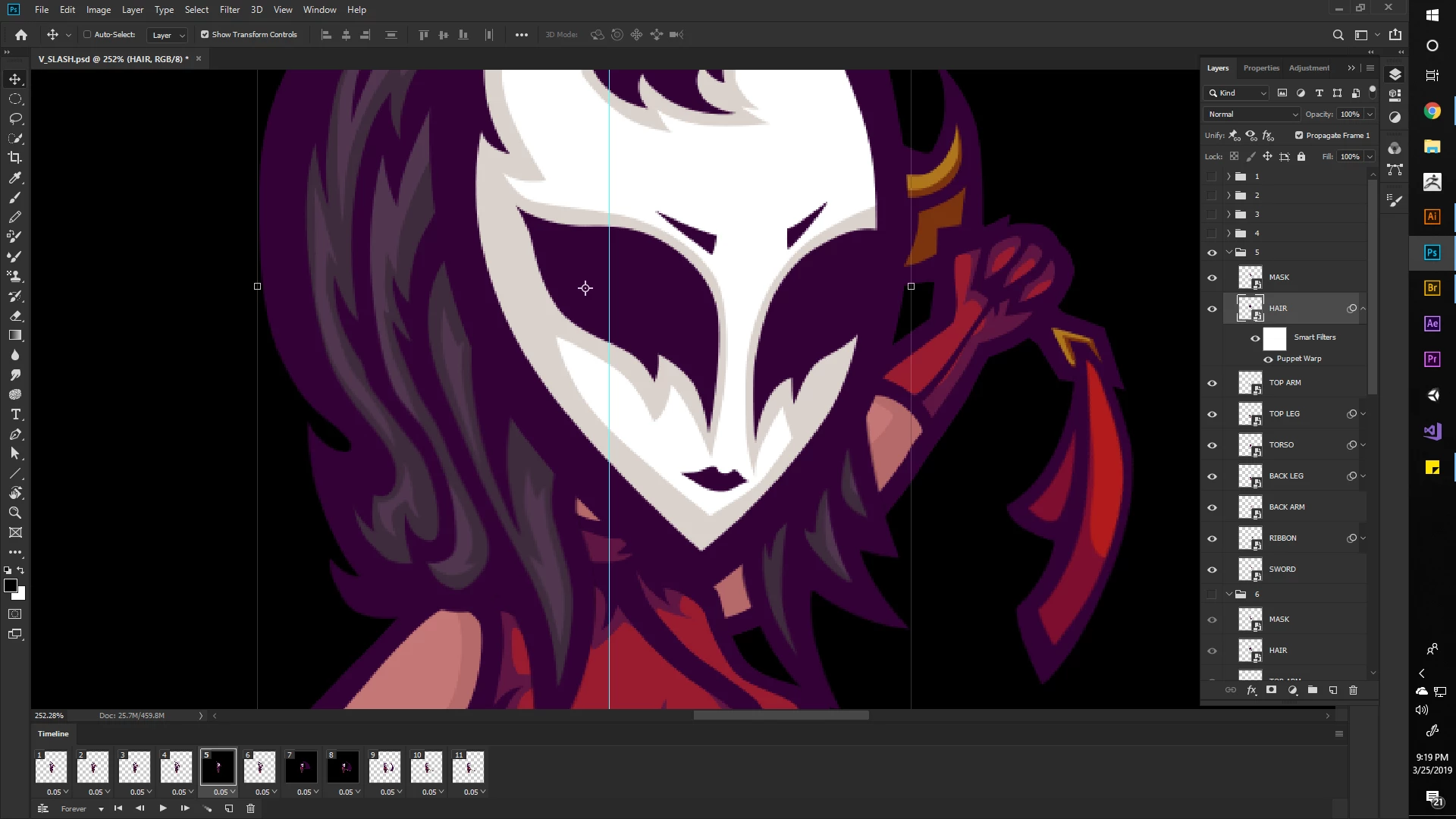Screen dimensions: 1456x819
Task: Select frame 8 in the timeline
Action: (x=343, y=767)
